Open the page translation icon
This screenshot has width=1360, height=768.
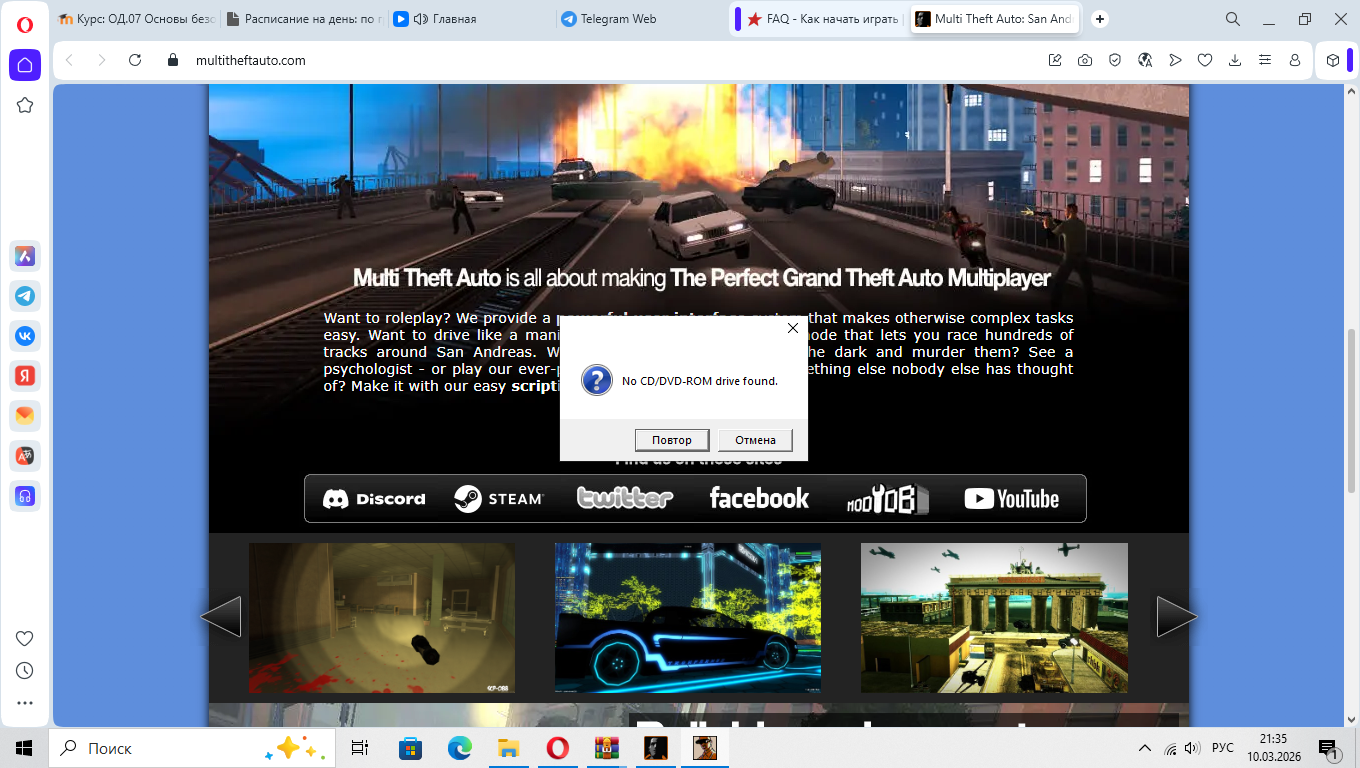coord(1145,60)
